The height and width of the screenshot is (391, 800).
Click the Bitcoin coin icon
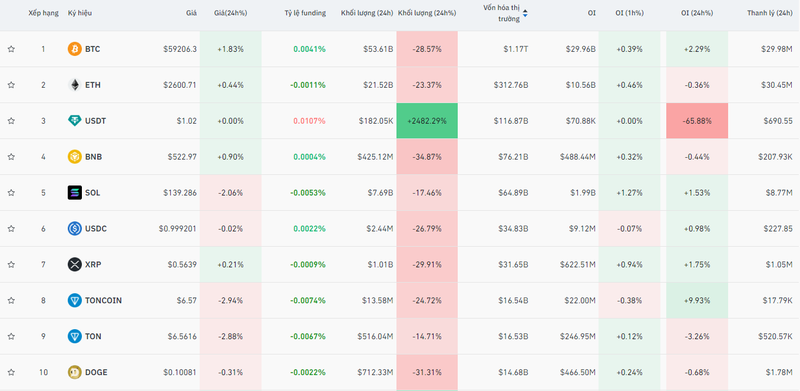[x=74, y=49]
